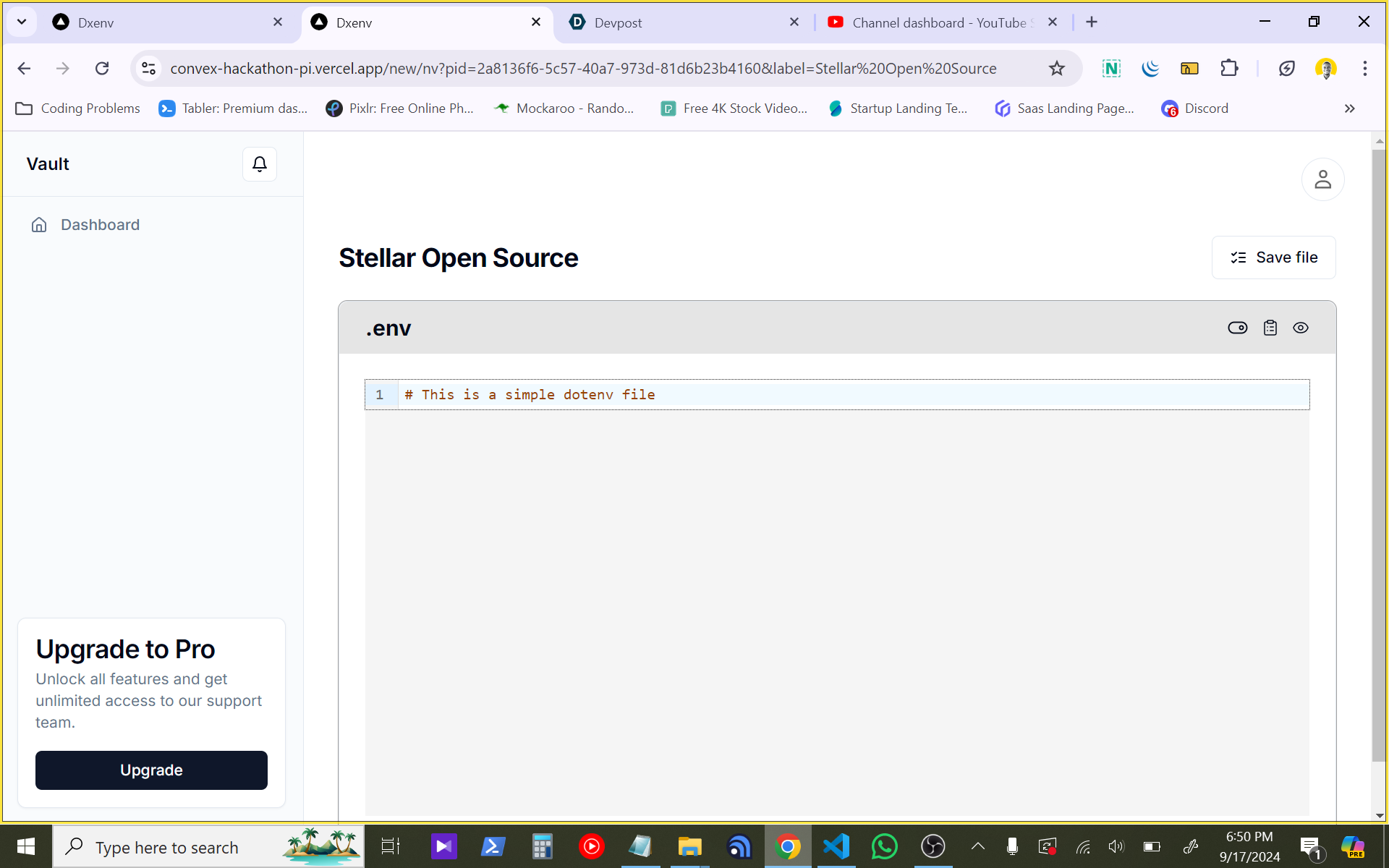Viewport: 1389px width, 868px height.
Task: Bookmark page with star icon
Action: click(1056, 68)
